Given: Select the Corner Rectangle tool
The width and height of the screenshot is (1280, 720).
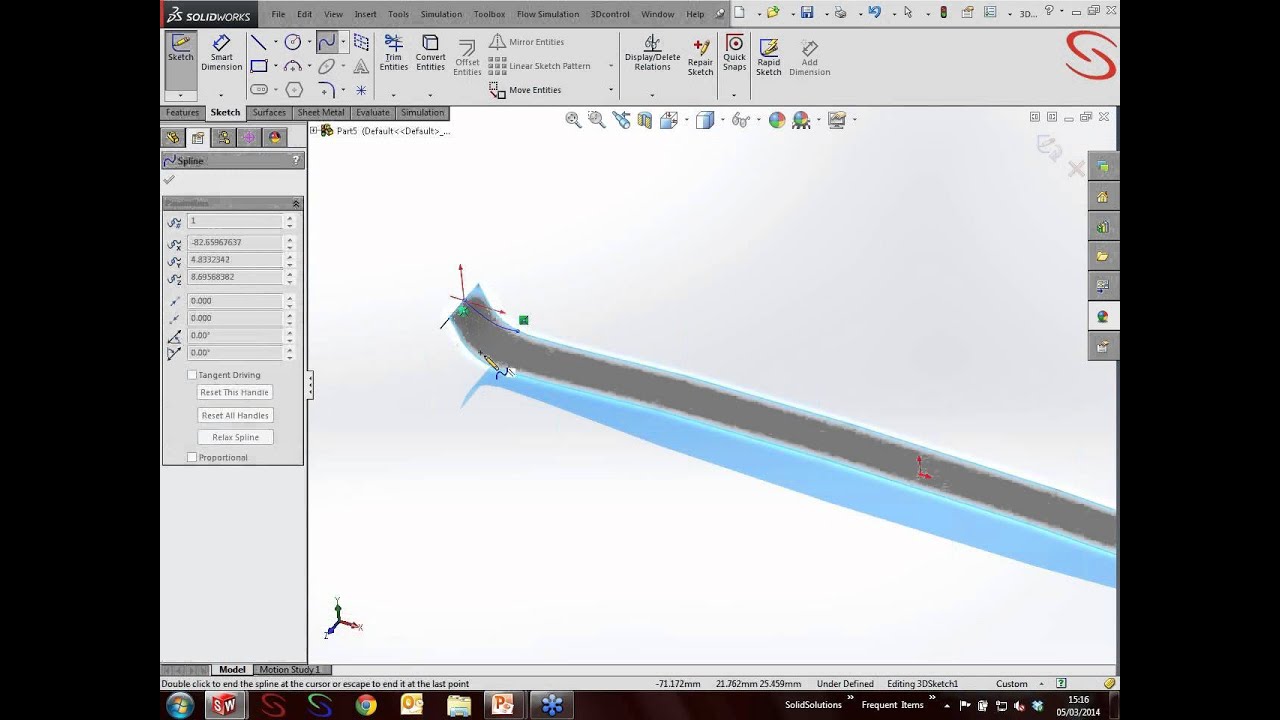Looking at the screenshot, I should point(258,66).
